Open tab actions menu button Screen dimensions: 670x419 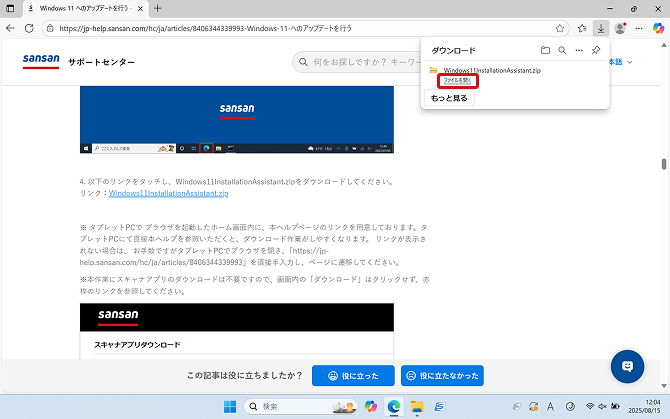coord(9,8)
